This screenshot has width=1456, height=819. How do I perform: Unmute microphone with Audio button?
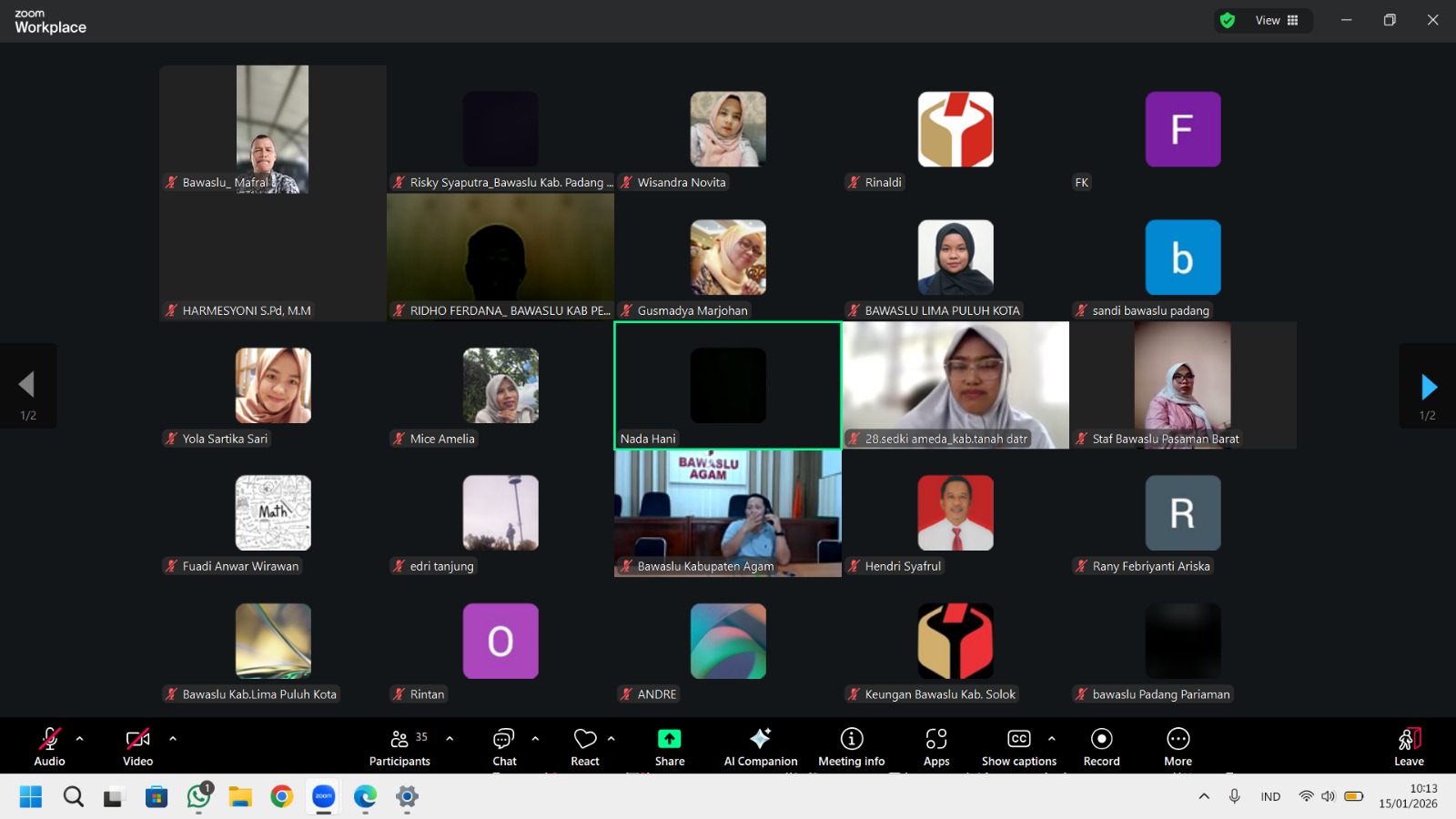pos(50,746)
